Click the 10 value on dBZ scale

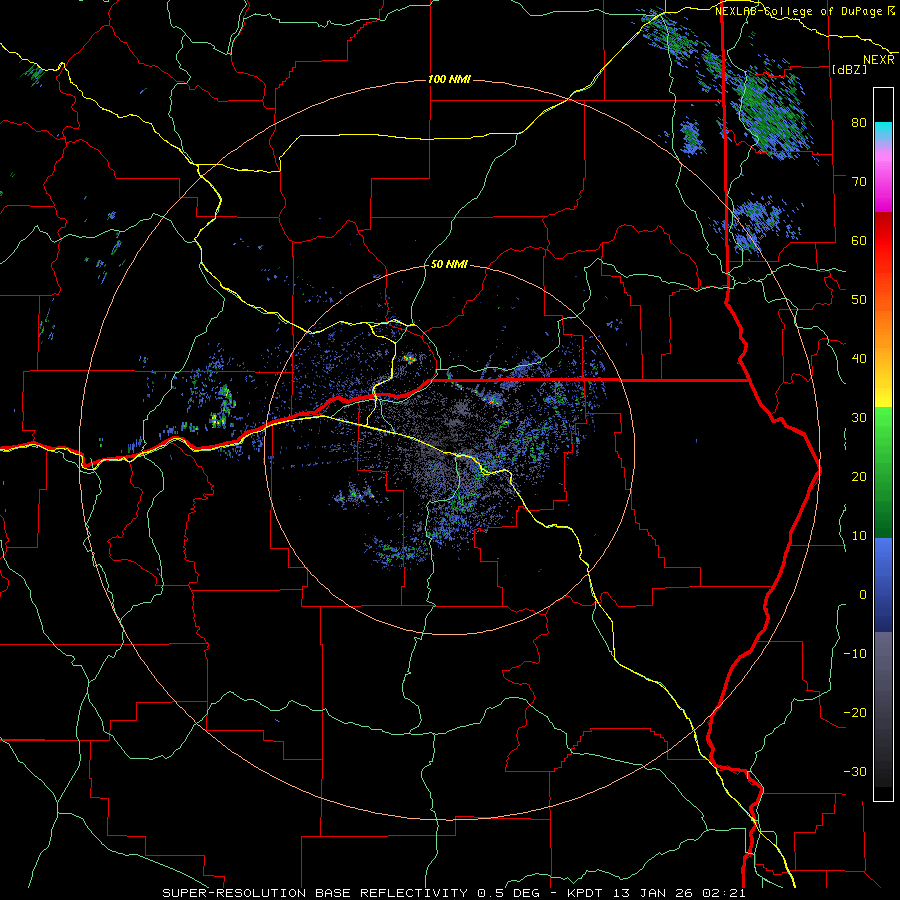click(x=859, y=536)
